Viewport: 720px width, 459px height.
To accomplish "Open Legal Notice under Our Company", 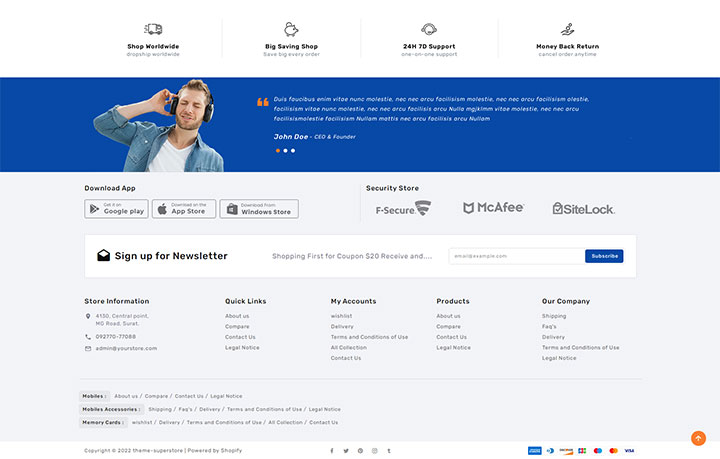I will click(559, 358).
